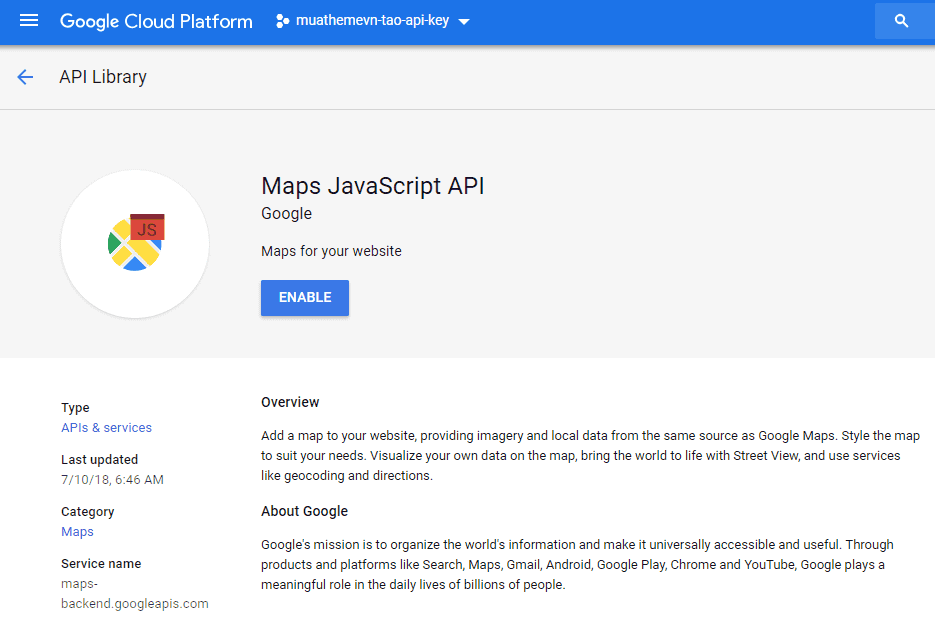The height and width of the screenshot is (626, 935).
Task: Click the Last updated date 7/10/18
Action: (x=112, y=480)
